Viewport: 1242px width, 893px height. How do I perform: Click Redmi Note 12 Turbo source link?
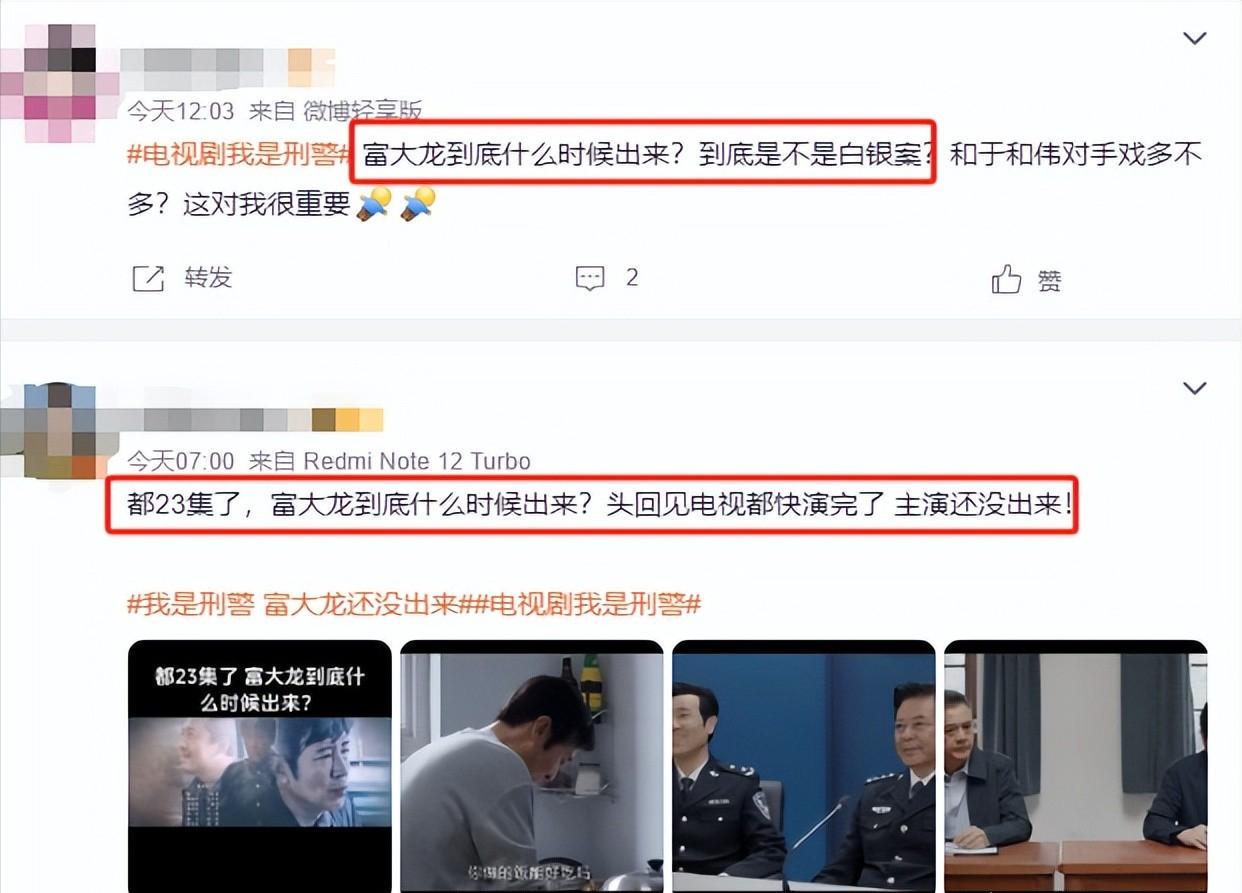tap(417, 461)
